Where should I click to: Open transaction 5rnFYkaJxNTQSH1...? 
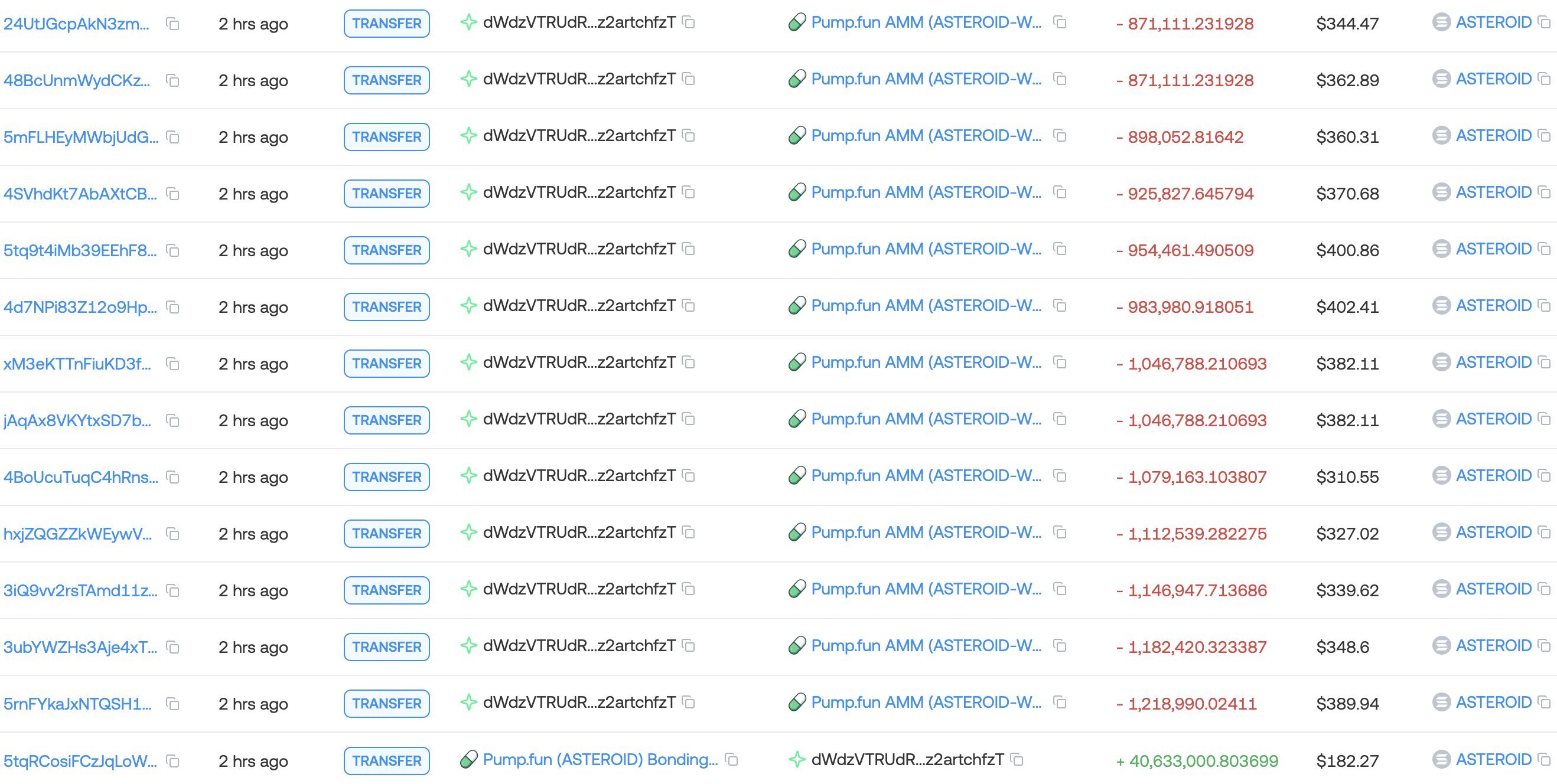tap(77, 704)
